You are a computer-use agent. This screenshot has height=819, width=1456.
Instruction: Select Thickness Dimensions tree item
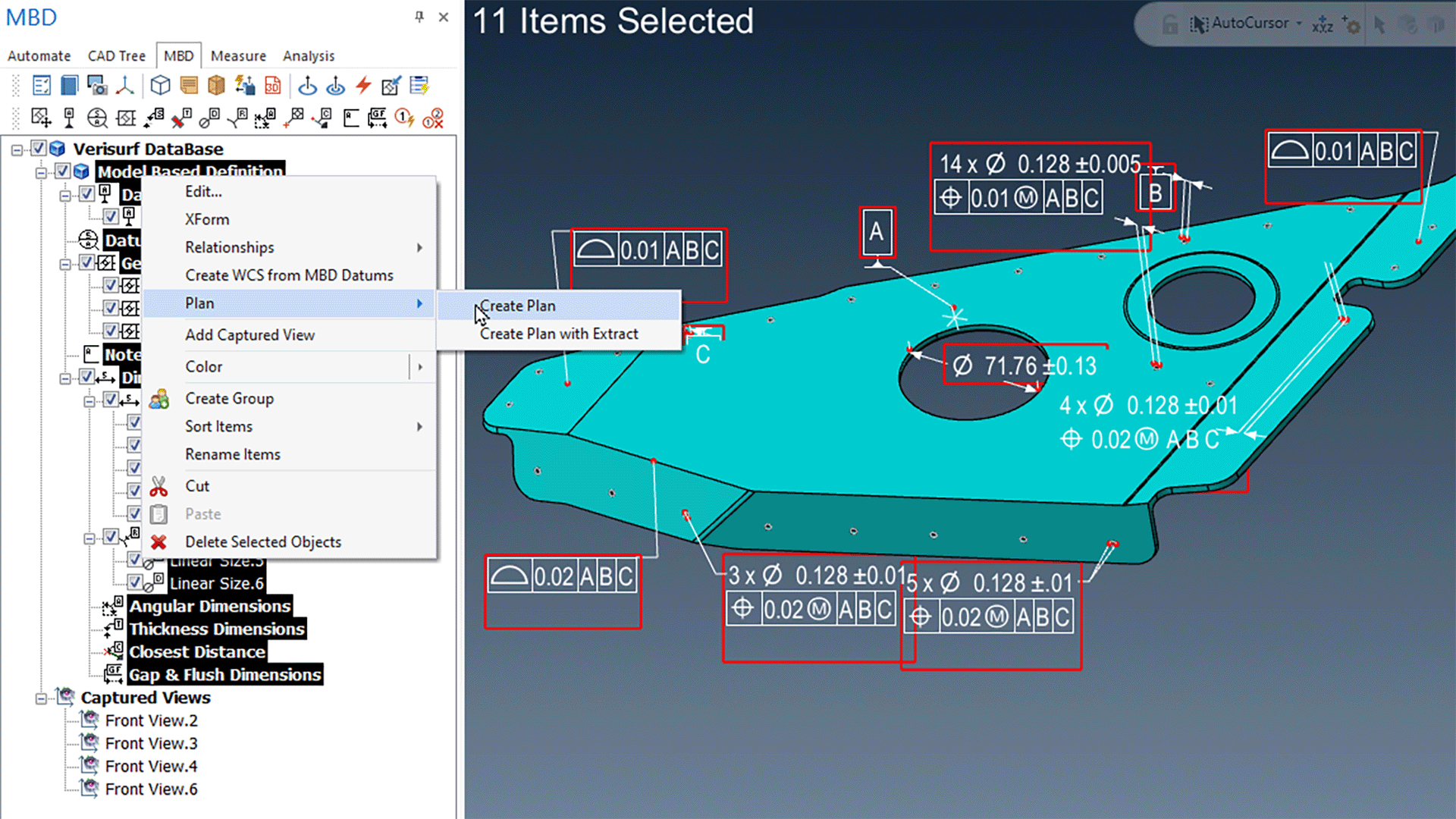point(217,629)
